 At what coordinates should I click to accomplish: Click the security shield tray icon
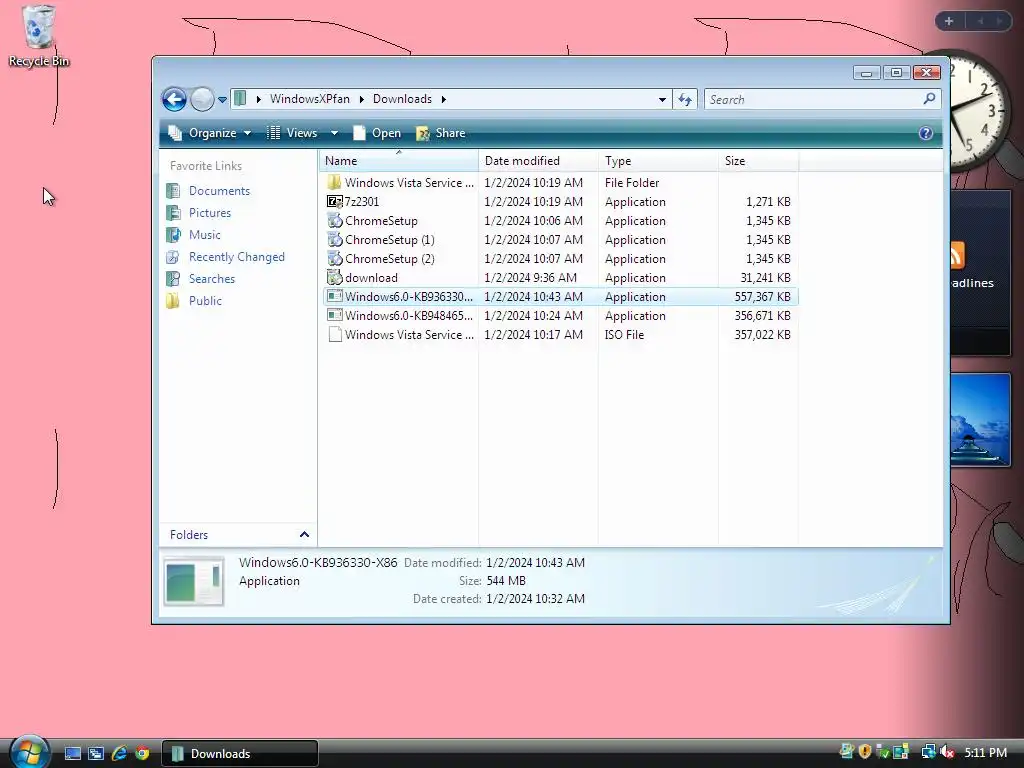(x=865, y=752)
